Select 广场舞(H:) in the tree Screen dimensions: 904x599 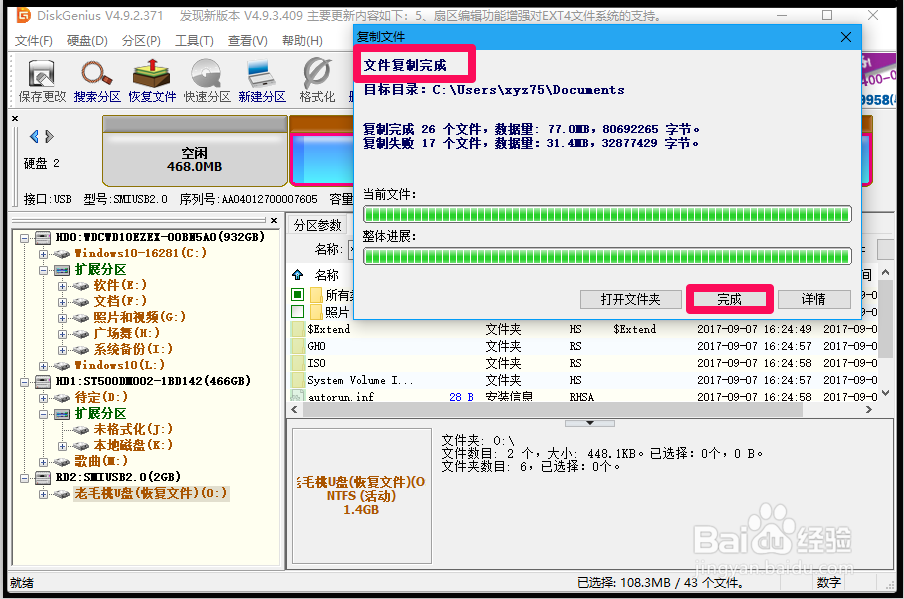coord(126,333)
